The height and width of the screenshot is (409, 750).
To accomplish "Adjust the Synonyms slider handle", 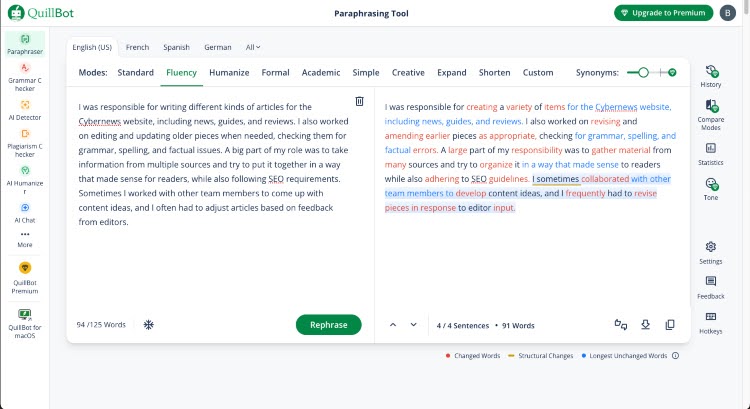I will click(x=643, y=73).
